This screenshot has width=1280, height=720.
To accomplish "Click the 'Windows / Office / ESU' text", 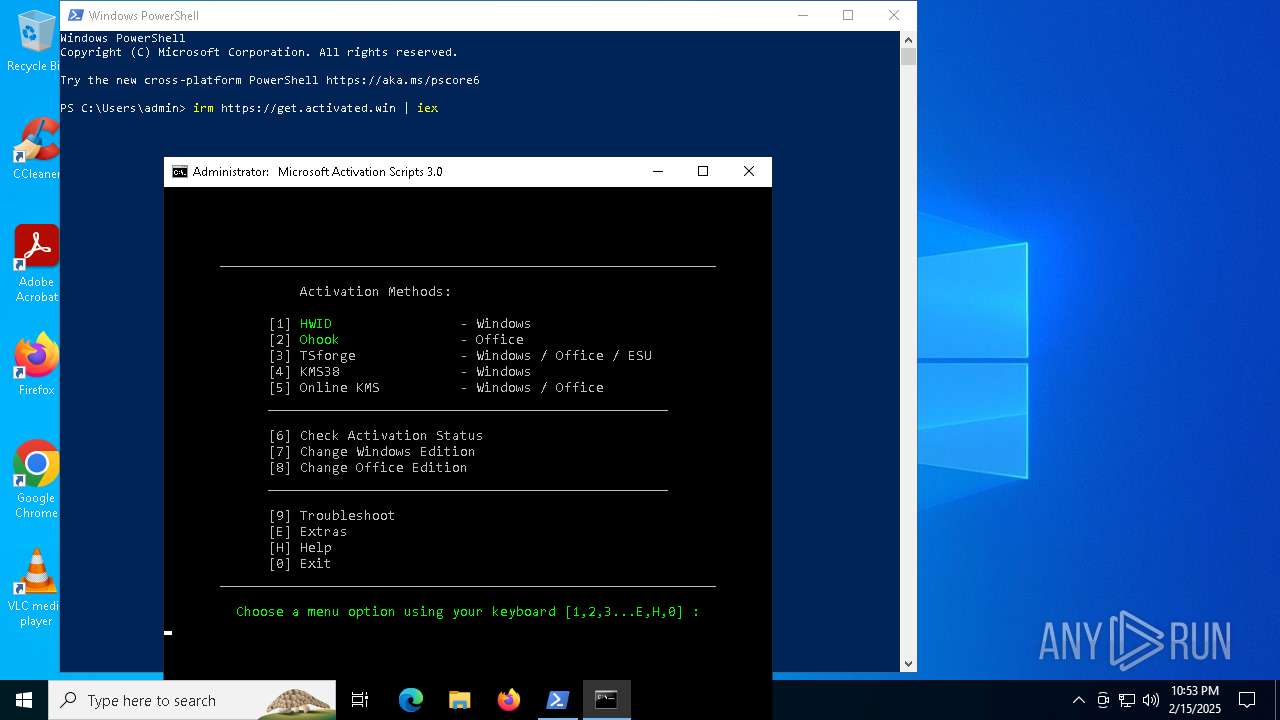I will pos(564,356).
